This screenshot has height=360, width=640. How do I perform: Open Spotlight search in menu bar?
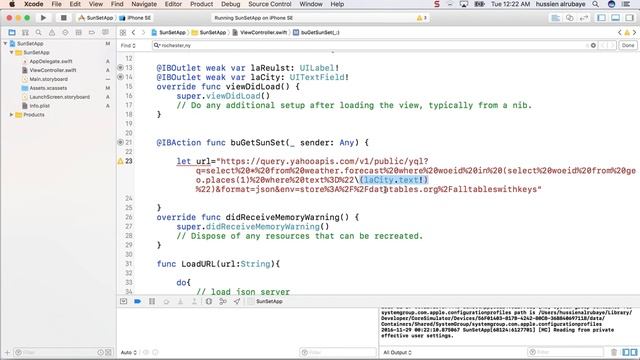point(596,4)
